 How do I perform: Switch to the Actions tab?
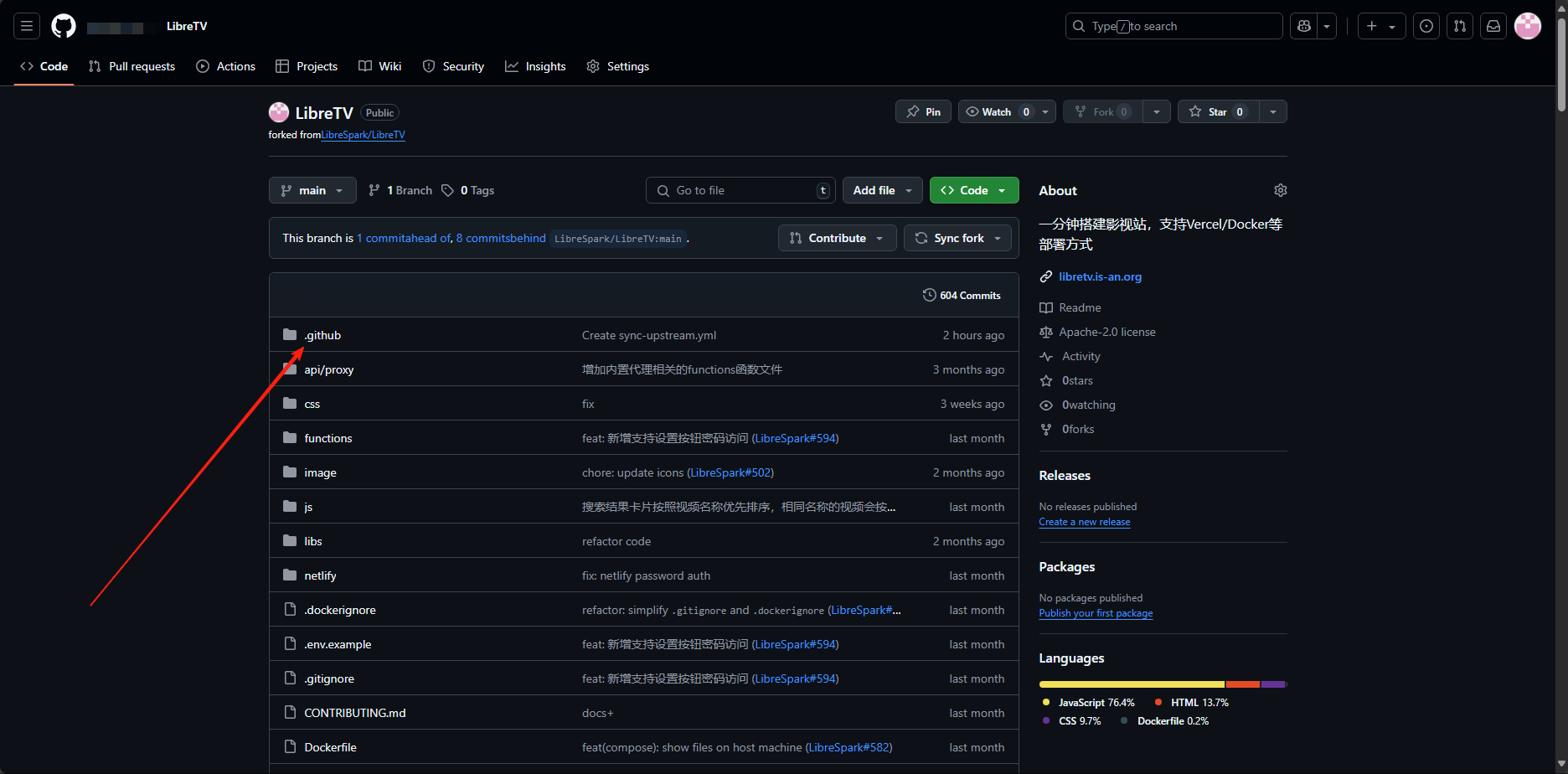click(226, 66)
